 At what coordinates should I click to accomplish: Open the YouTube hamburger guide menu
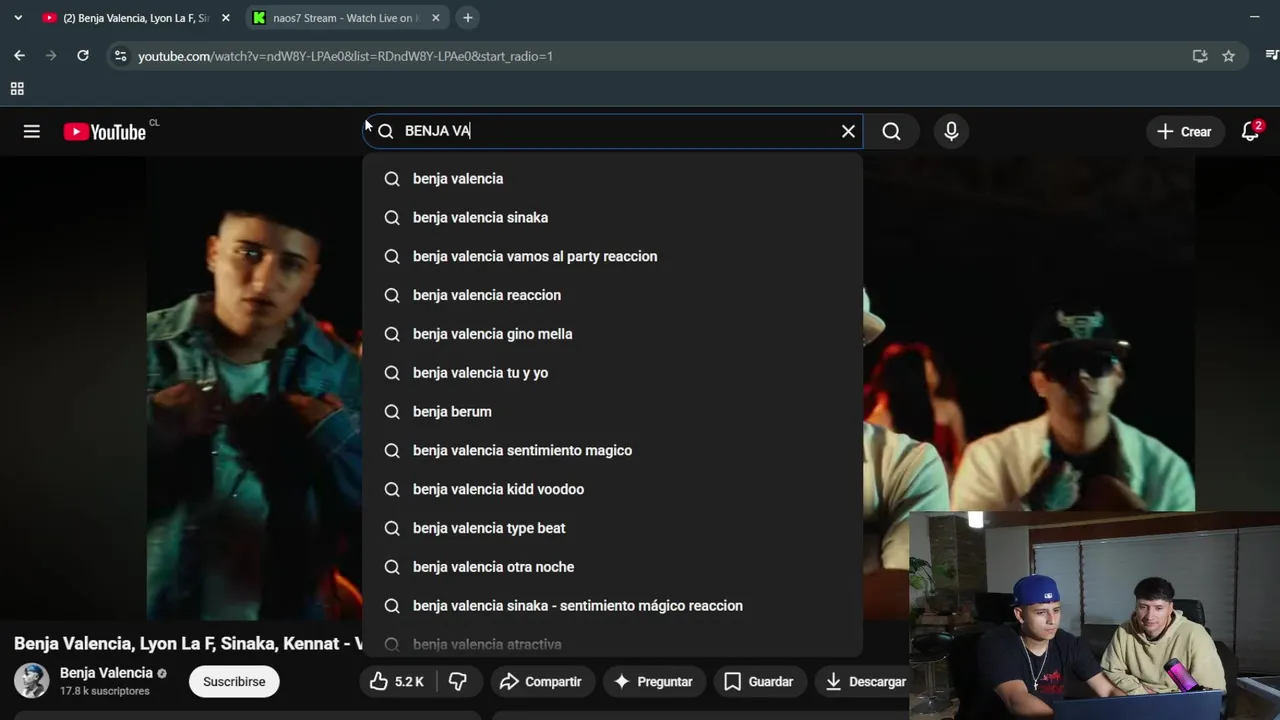[x=32, y=131]
